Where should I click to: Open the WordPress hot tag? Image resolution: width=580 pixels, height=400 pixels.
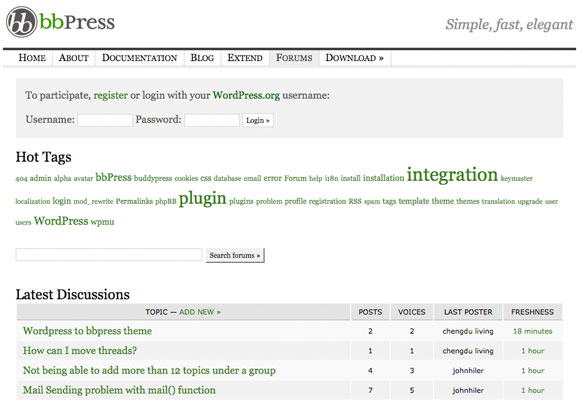tap(61, 221)
